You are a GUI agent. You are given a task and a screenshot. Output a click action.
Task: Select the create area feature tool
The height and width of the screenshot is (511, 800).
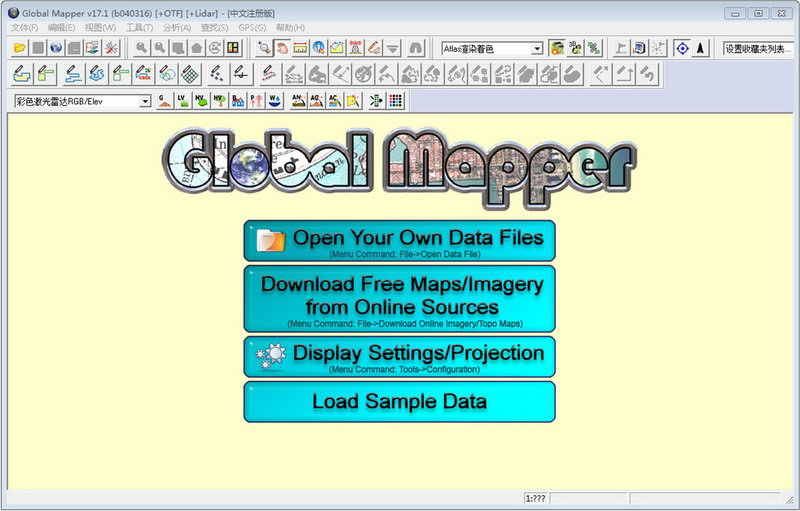pyautogui.click(x=21, y=74)
